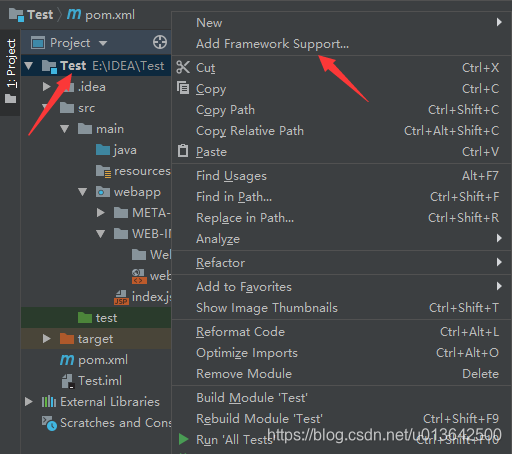Click the orange target folder icon
The width and height of the screenshot is (512, 454).
[67, 338]
